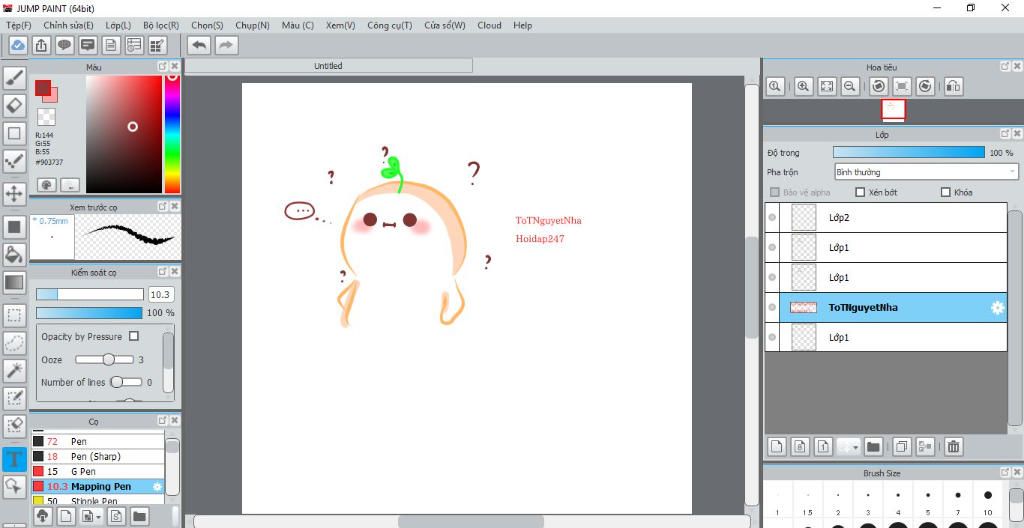Click the foreground color swatch
This screenshot has width=1024, height=528.
[x=42, y=88]
